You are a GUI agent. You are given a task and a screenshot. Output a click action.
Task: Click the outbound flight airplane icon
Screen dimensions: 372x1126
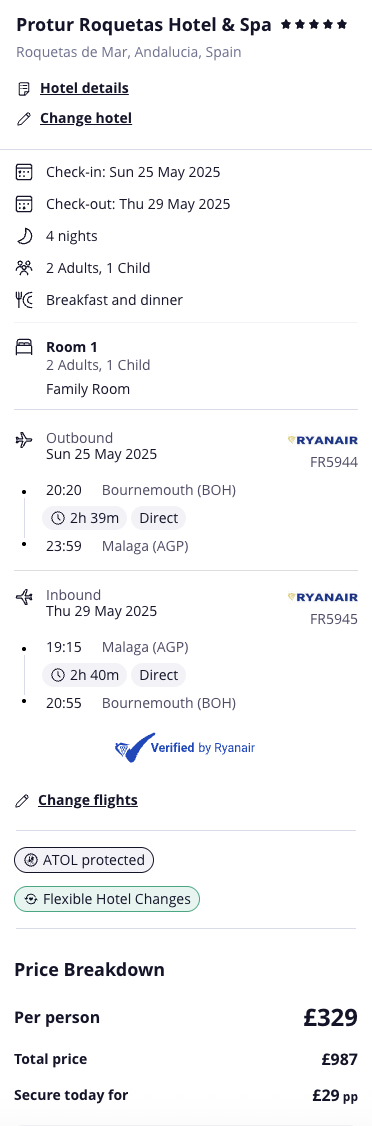(x=24, y=439)
